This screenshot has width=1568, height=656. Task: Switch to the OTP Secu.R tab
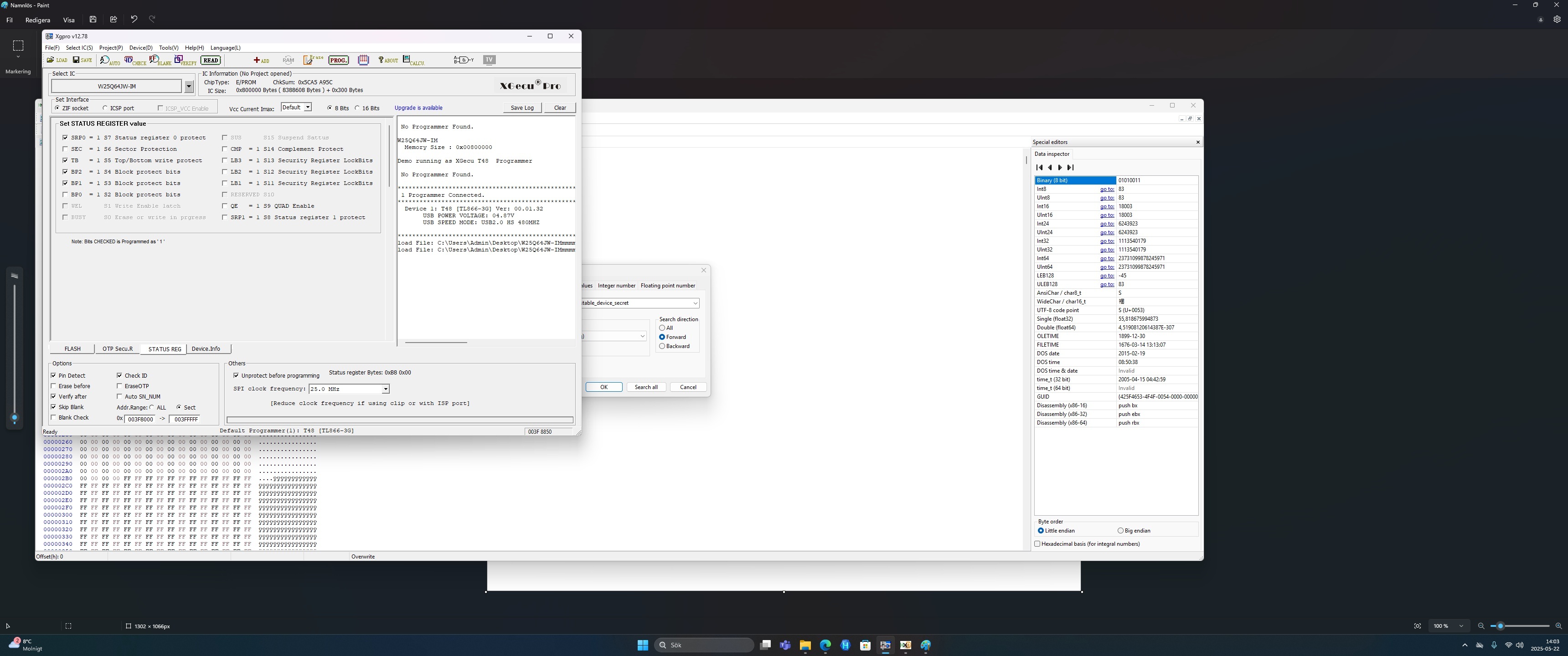point(118,348)
